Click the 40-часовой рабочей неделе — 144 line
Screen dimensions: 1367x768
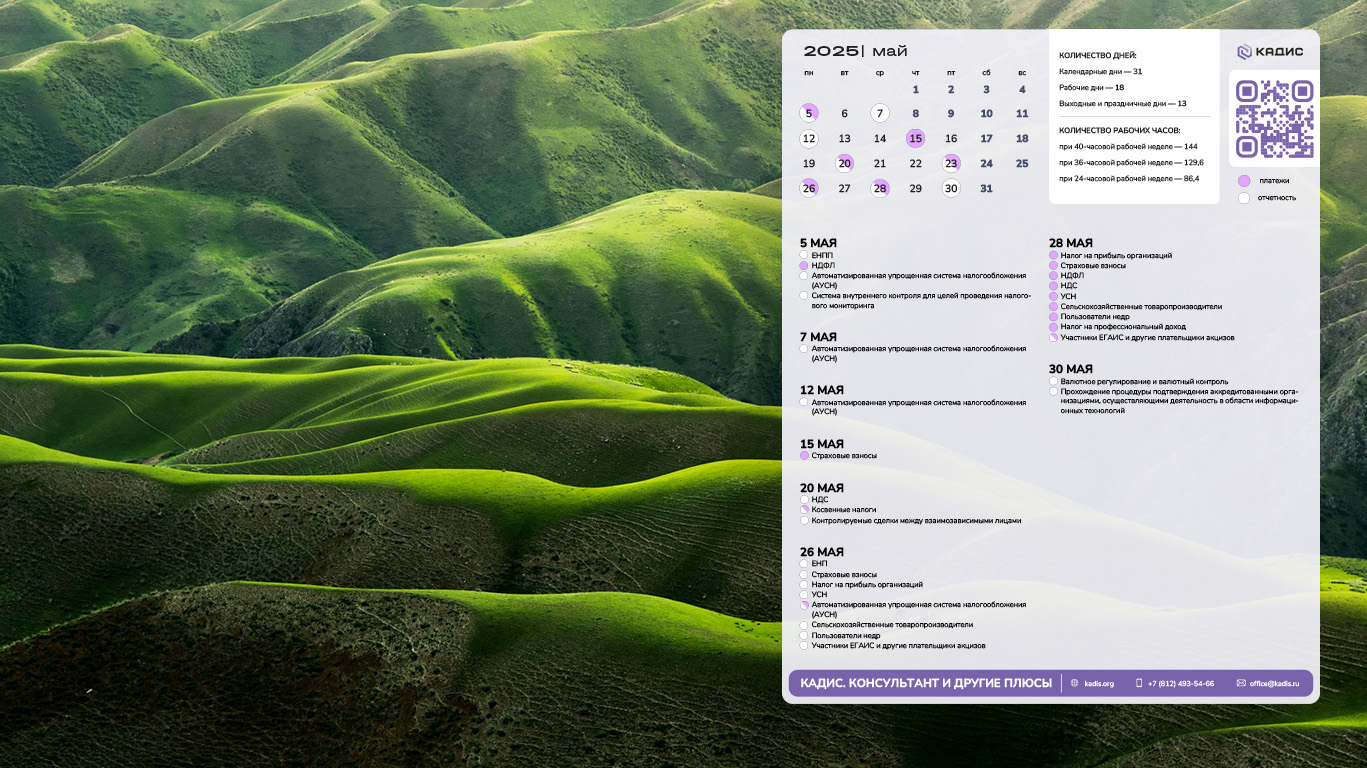pos(1128,146)
